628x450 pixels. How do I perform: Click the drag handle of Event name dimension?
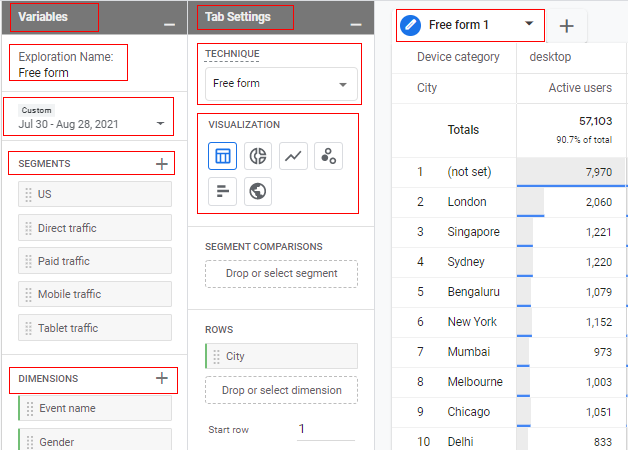point(30,408)
